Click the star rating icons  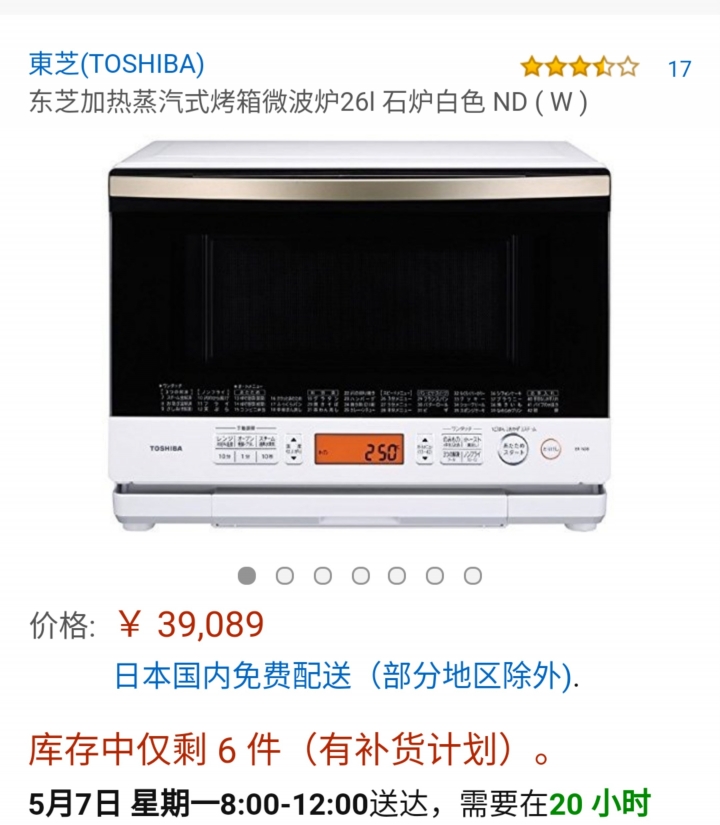pyautogui.click(x=579, y=68)
